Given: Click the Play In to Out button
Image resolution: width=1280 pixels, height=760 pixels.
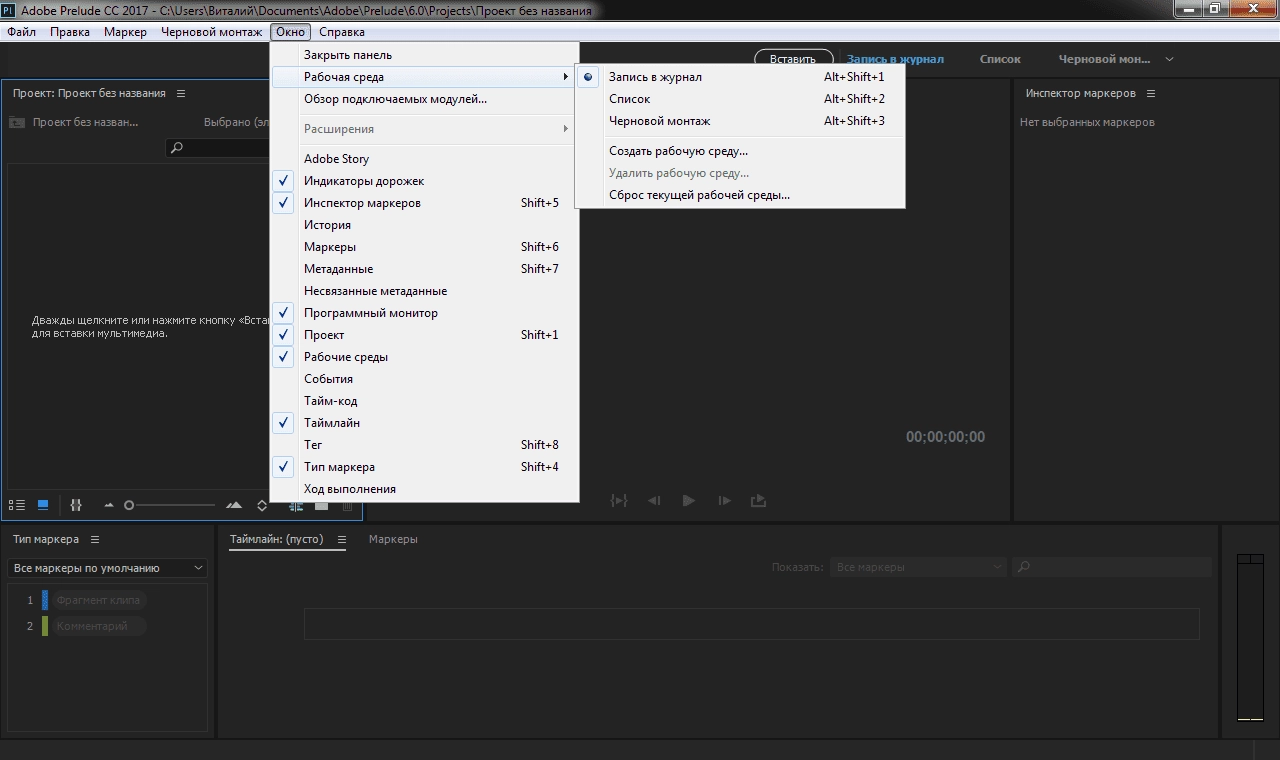Looking at the screenshot, I should pyautogui.click(x=619, y=500).
